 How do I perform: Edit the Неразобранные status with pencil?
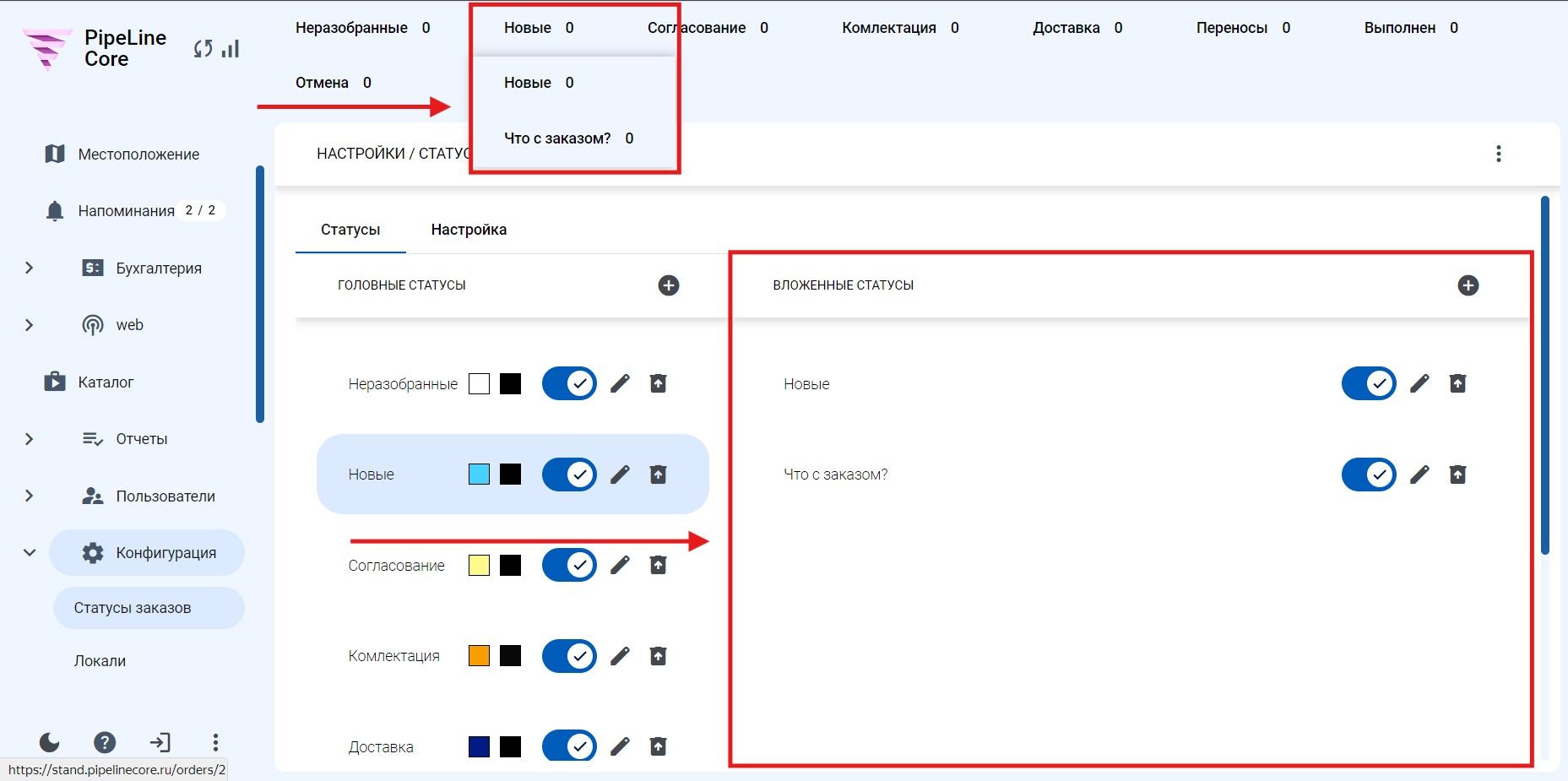(620, 383)
